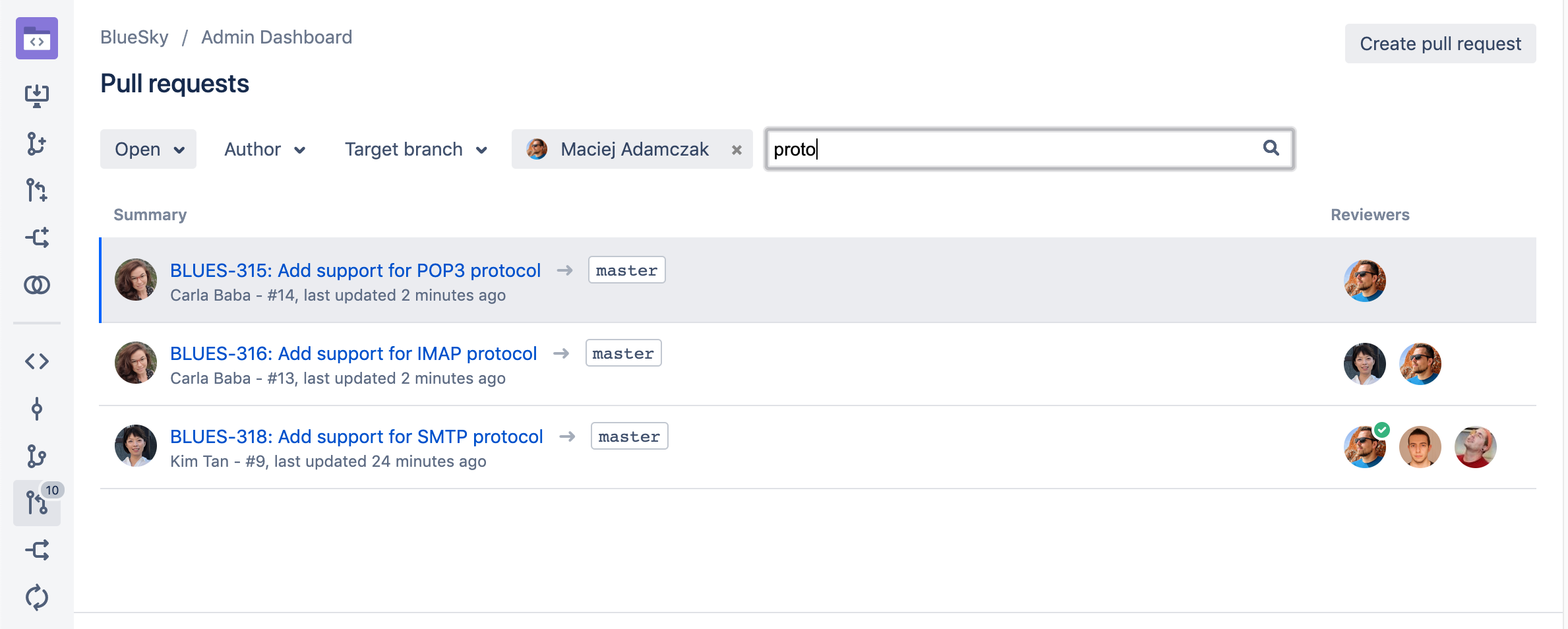Viewport: 1568px width, 629px height.
Task: Open the compare view icon with overlapping circles
Action: click(x=37, y=285)
